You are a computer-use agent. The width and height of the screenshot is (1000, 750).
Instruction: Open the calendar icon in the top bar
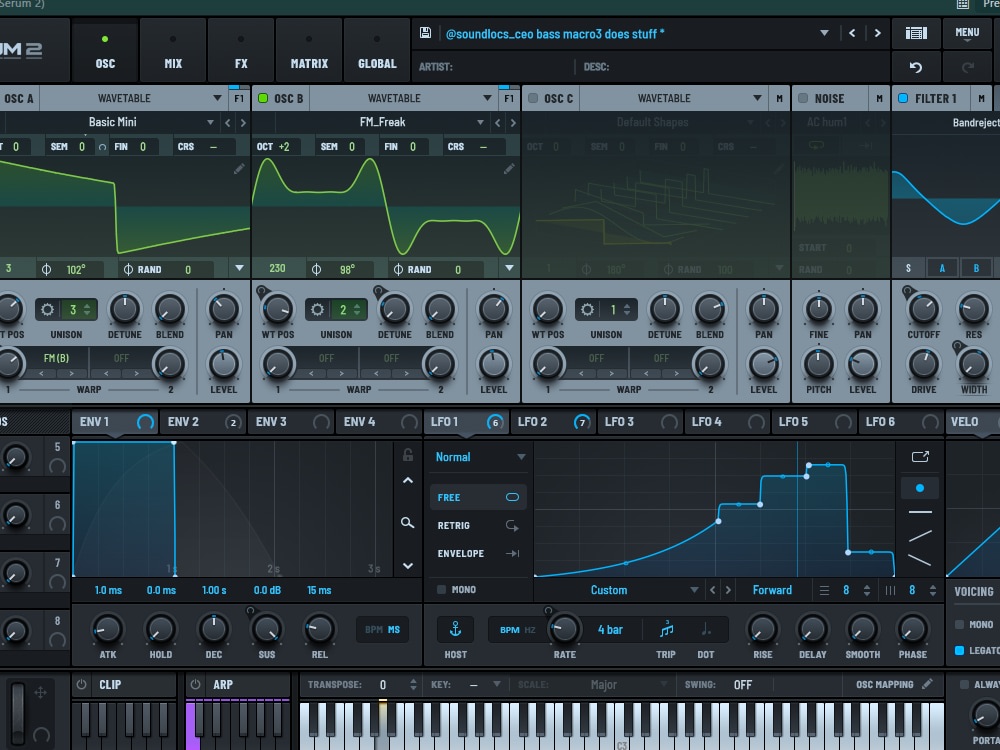(963, 4)
